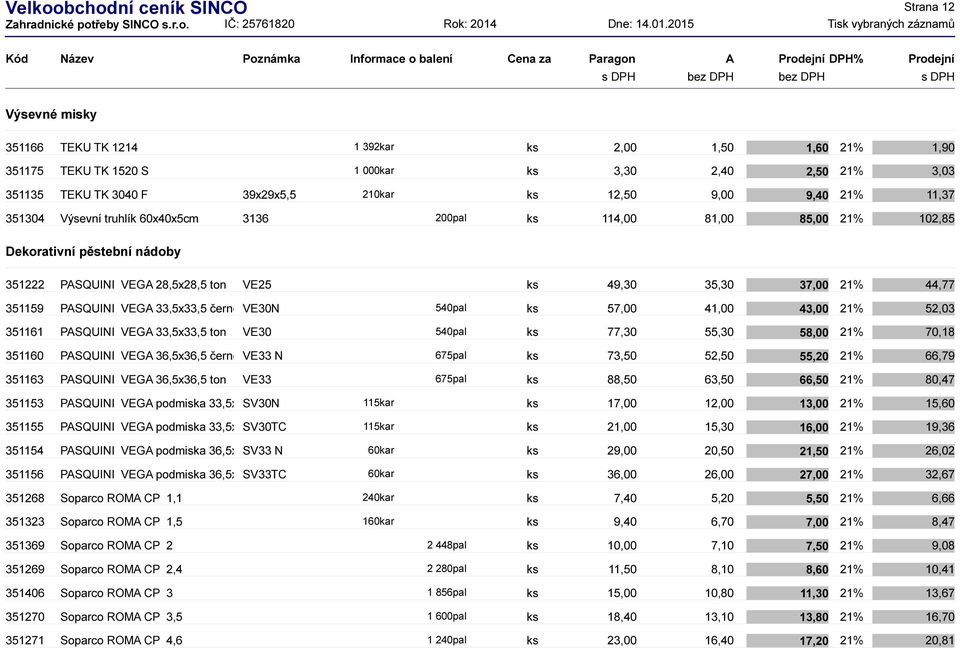Viewport: 960px width, 648px height.
Task: Click the price with VAT 102,85
Action: click(913, 219)
